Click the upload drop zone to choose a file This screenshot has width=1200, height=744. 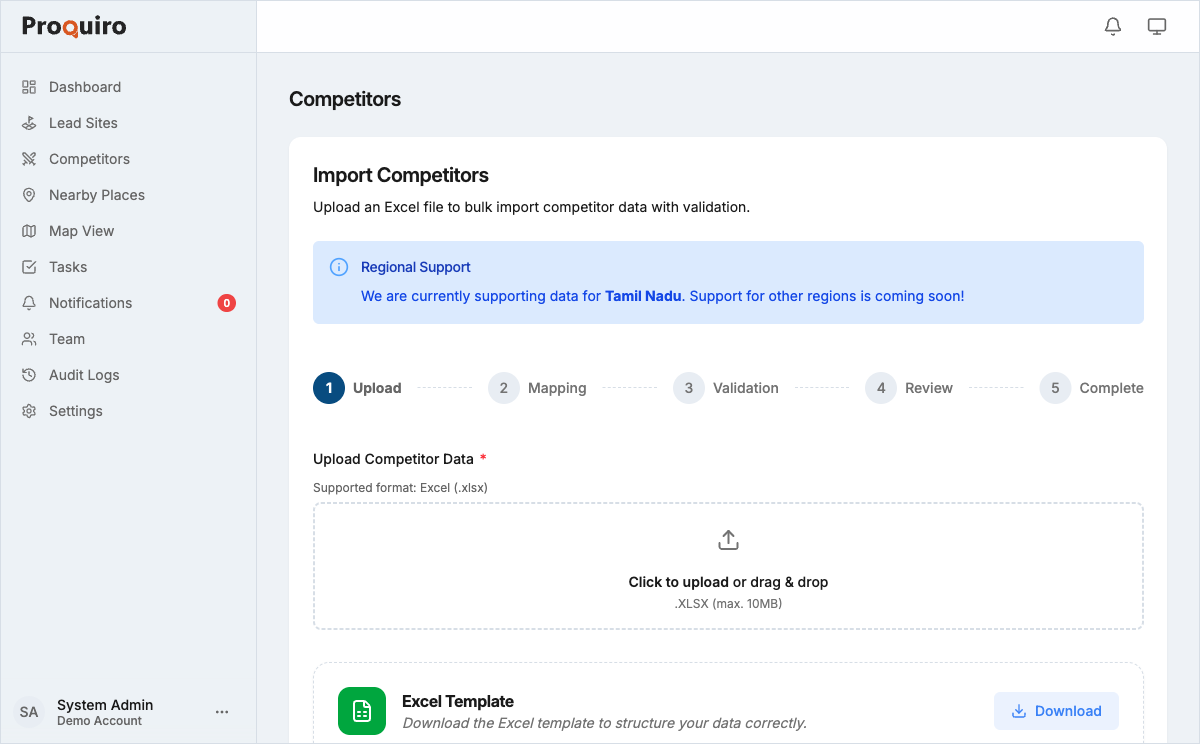coord(728,565)
